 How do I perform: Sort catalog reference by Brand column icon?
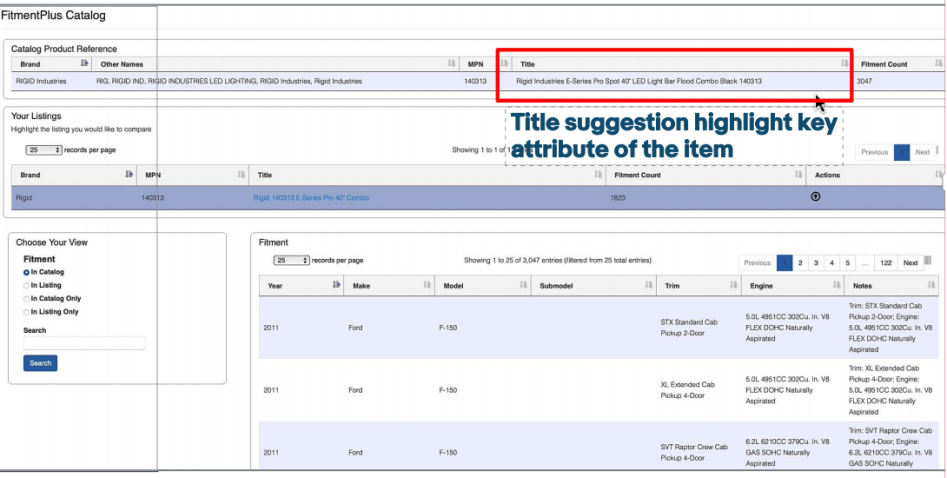[84, 63]
